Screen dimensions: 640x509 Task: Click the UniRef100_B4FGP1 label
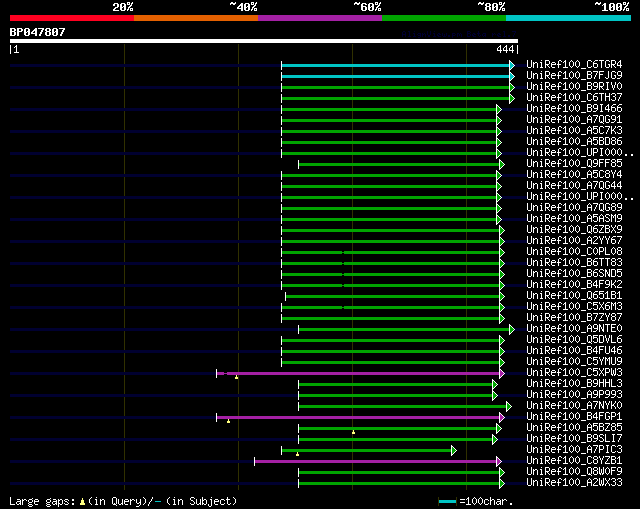574,417
